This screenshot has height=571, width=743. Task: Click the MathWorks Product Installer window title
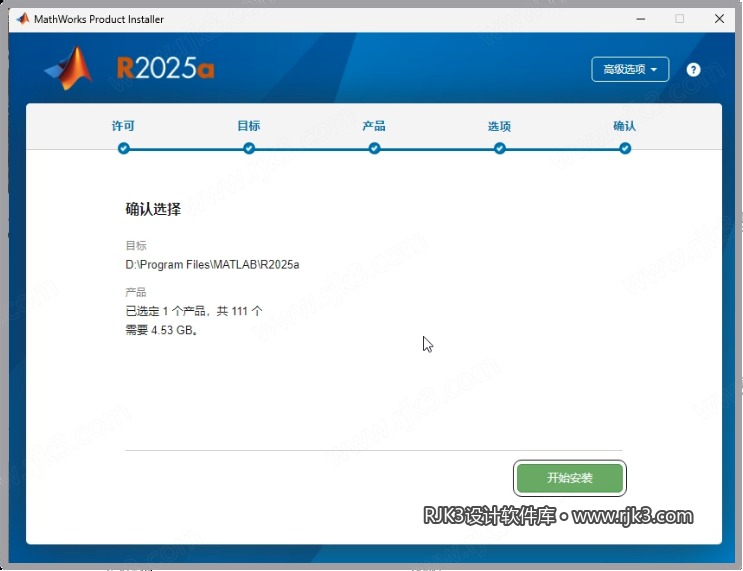click(99, 19)
